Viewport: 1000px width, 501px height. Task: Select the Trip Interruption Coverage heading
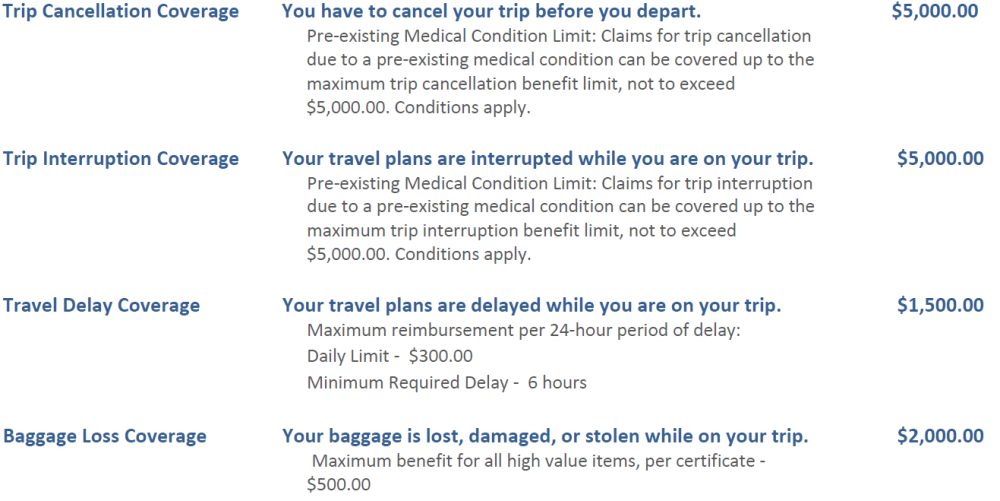pos(121,159)
